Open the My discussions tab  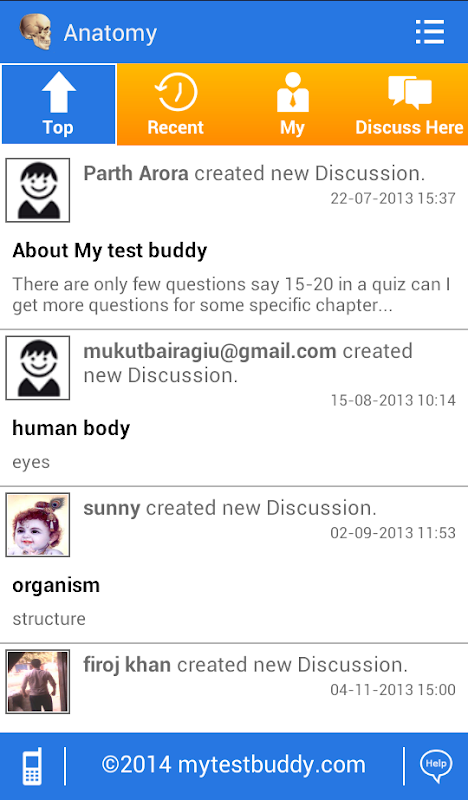tap(292, 105)
